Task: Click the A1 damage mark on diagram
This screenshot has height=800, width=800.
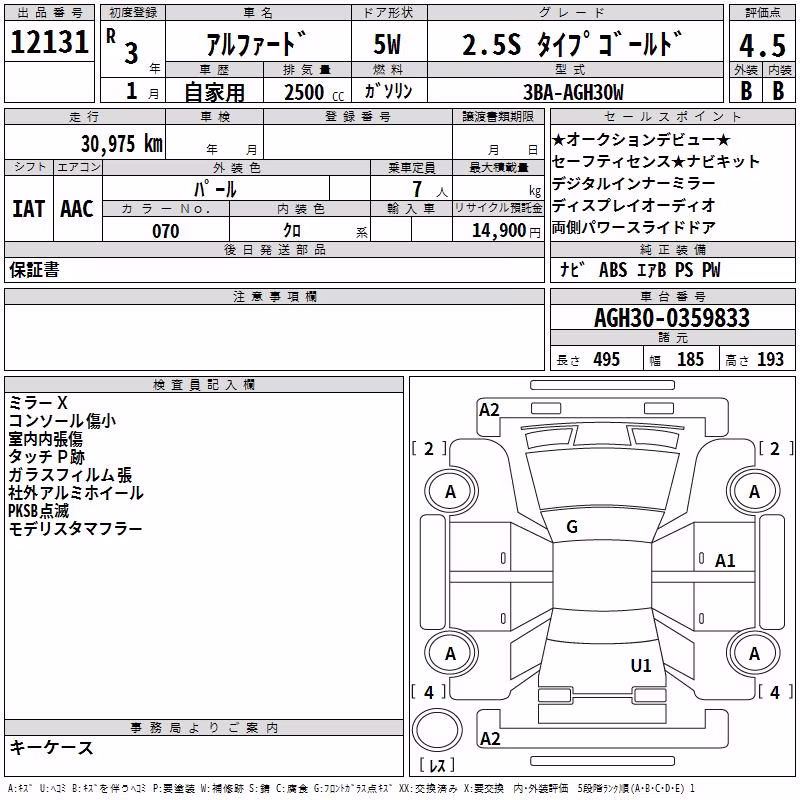Action: [725, 561]
